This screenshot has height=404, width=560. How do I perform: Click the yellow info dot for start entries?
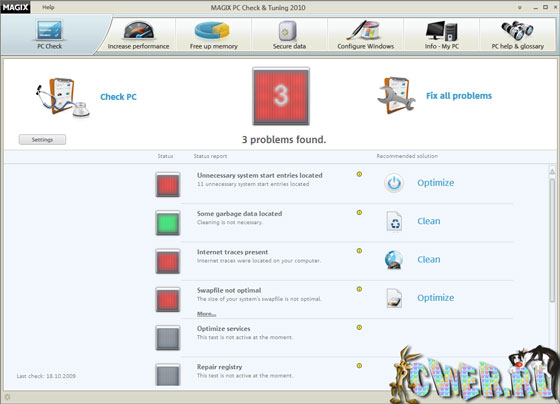[x=359, y=174]
